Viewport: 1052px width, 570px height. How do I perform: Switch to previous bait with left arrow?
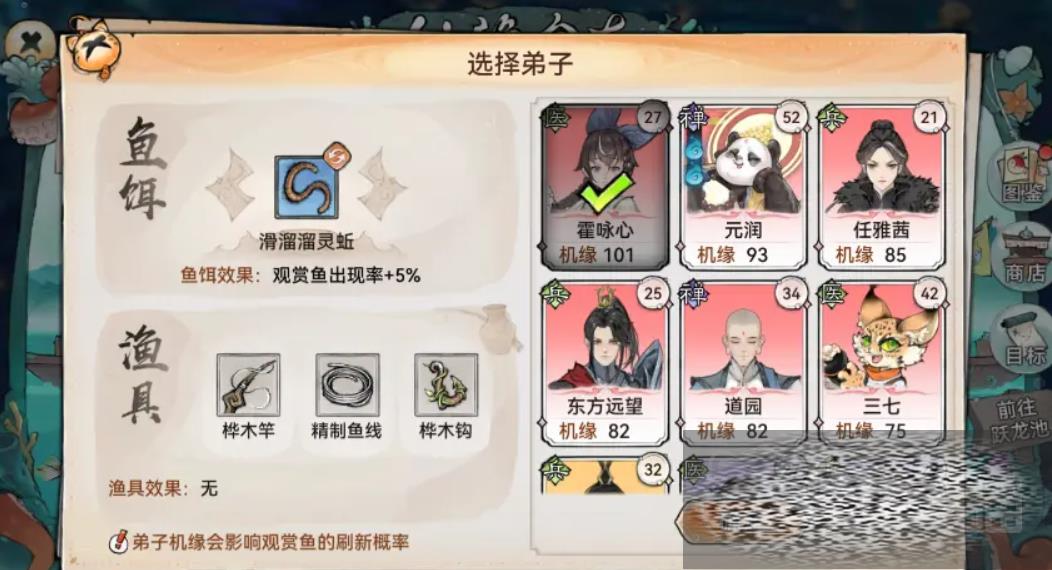click(231, 184)
